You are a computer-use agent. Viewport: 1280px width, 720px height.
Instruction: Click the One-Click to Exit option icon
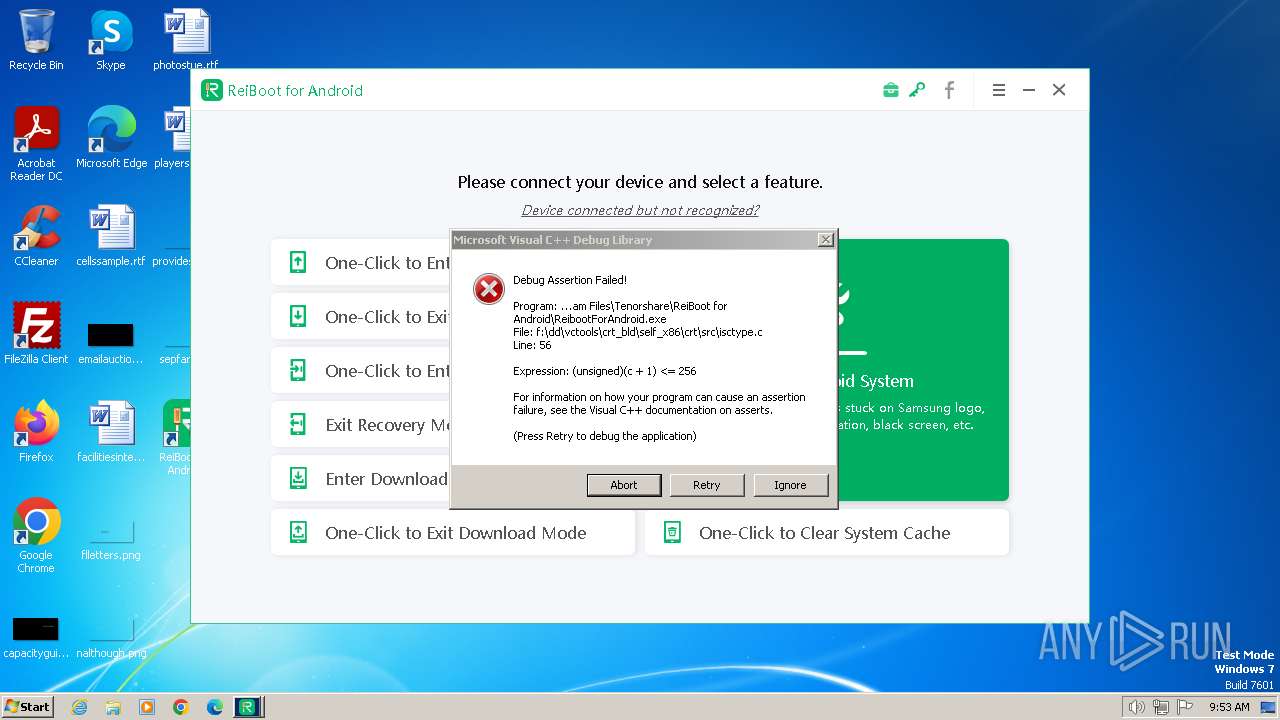click(298, 317)
